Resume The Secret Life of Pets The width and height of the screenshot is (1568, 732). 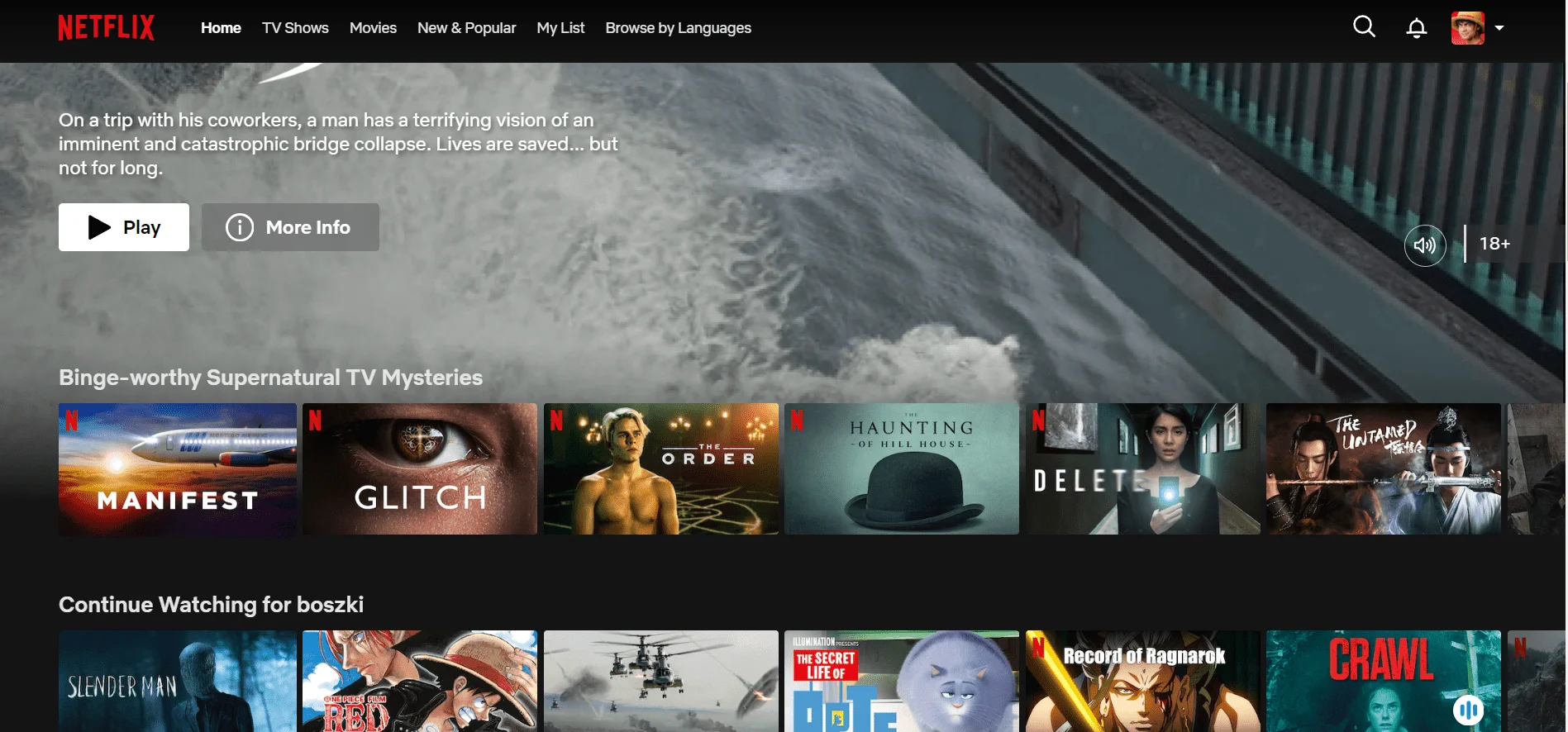point(902,682)
